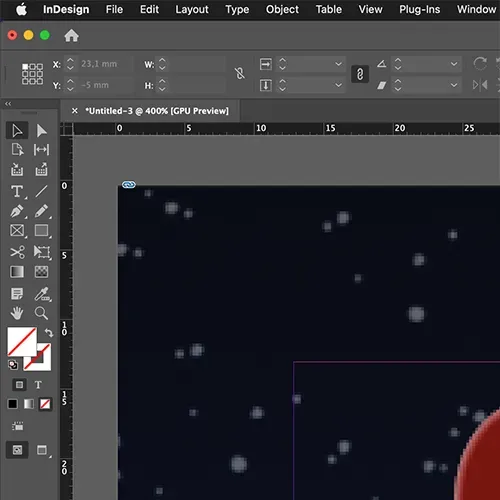Select the Direct Selection tool
Image resolution: width=500 pixels, height=500 pixels.
41,130
